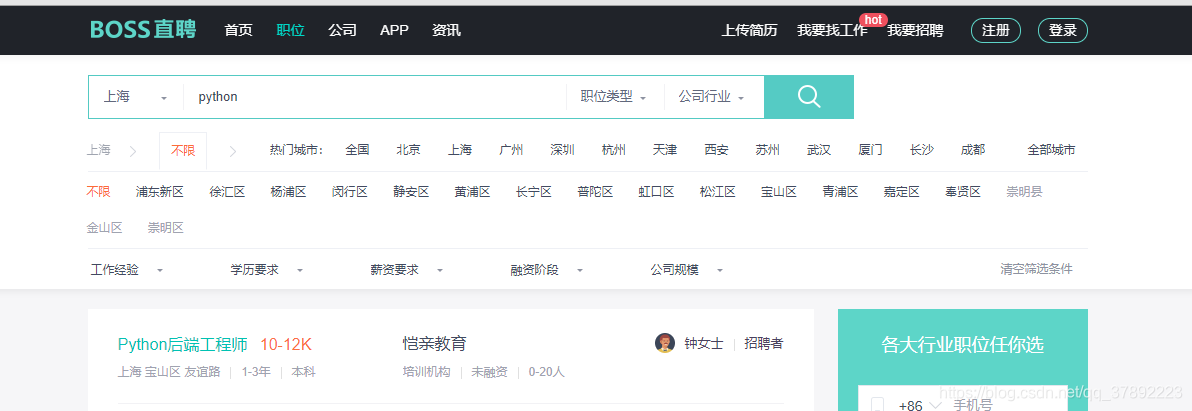The height and width of the screenshot is (411, 1192).
Task: Filter by district 嘉定区
Action: 902,191
